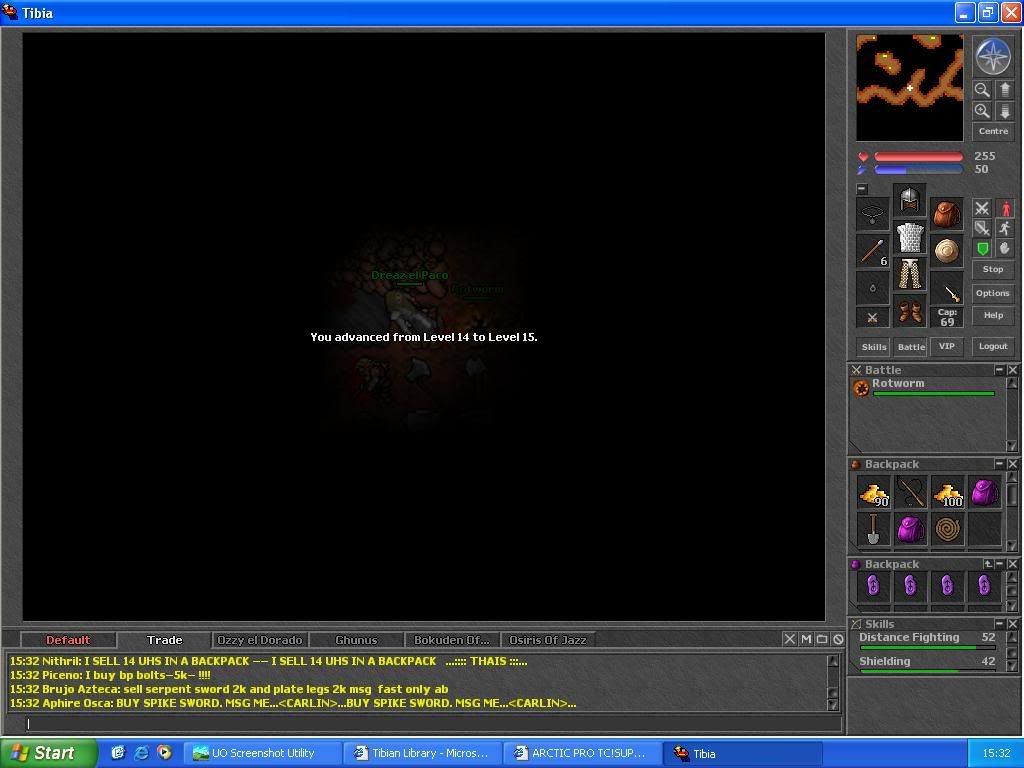
Task: Open the Osiris Of Jazz chat tab
Action: coord(548,640)
